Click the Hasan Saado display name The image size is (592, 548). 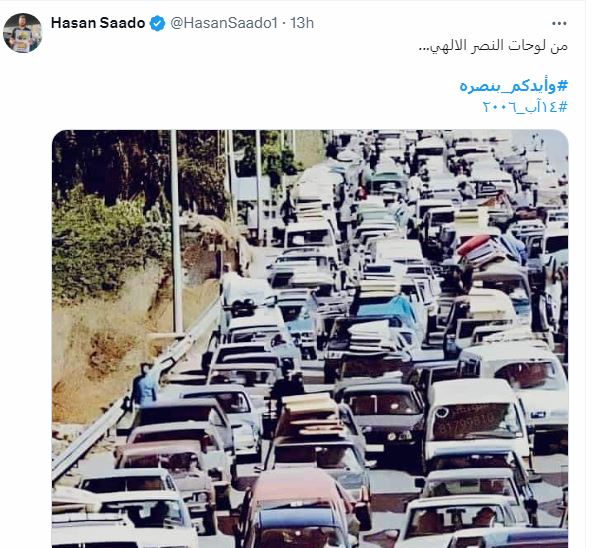coord(98,23)
